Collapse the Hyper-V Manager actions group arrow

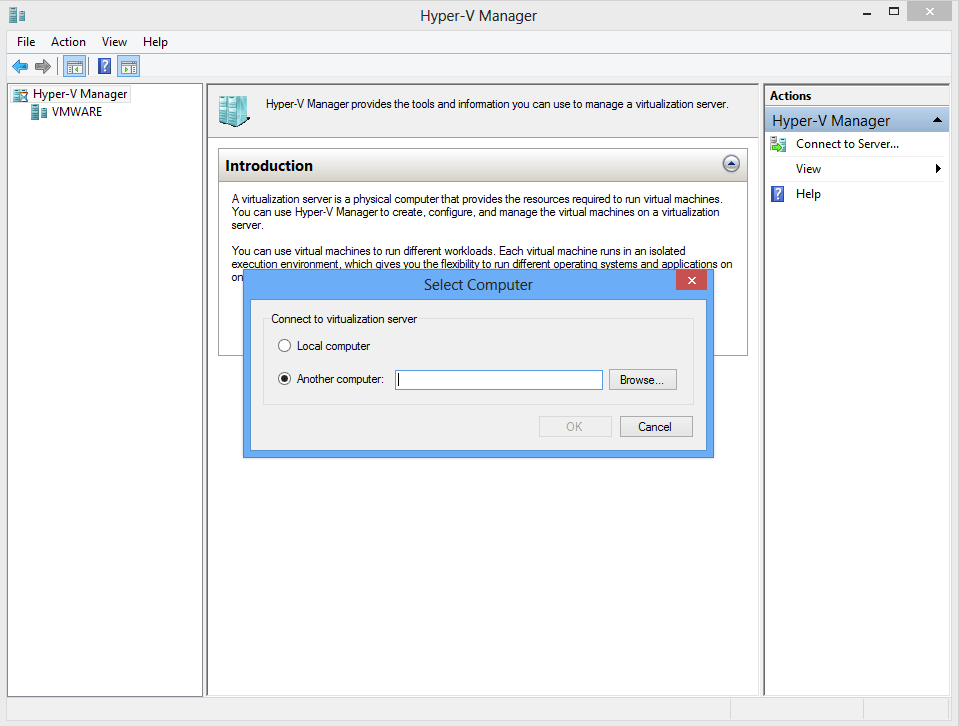click(937, 120)
